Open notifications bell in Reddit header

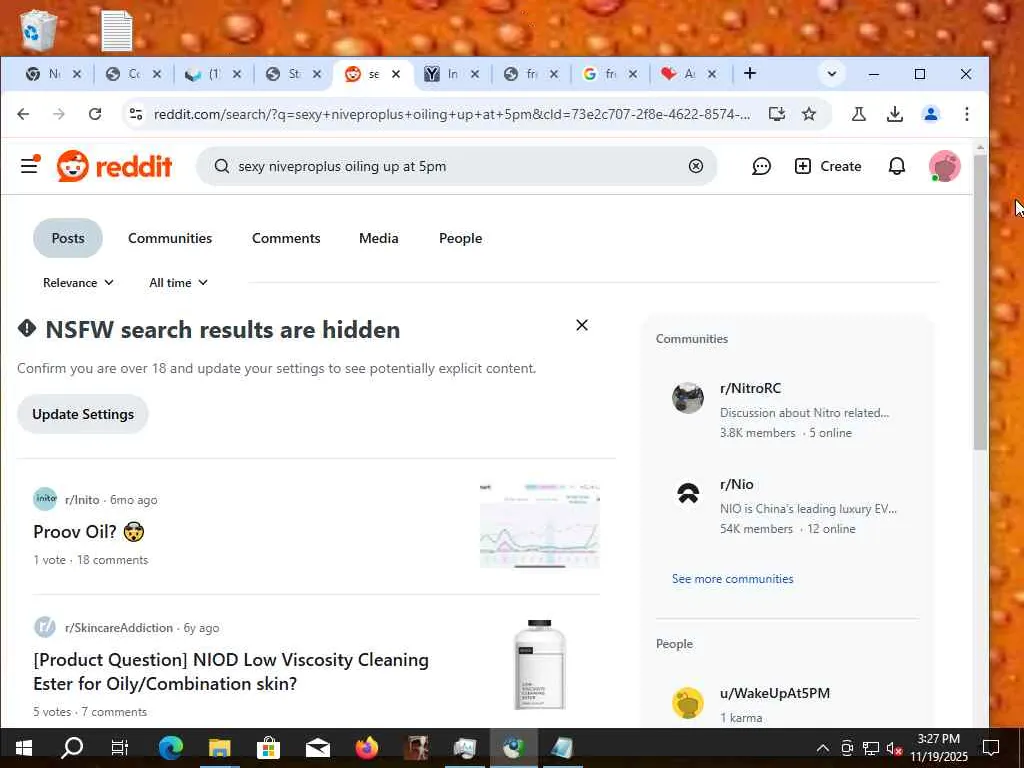pyautogui.click(x=897, y=167)
